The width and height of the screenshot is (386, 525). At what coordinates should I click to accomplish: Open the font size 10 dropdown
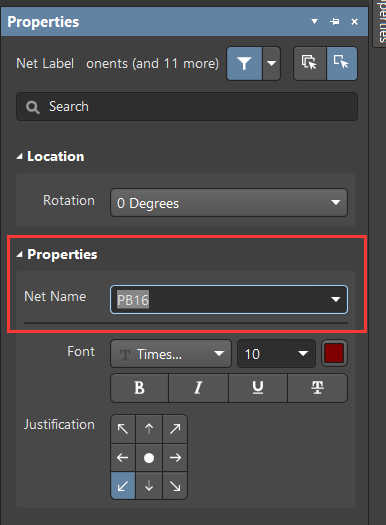tap(276, 354)
